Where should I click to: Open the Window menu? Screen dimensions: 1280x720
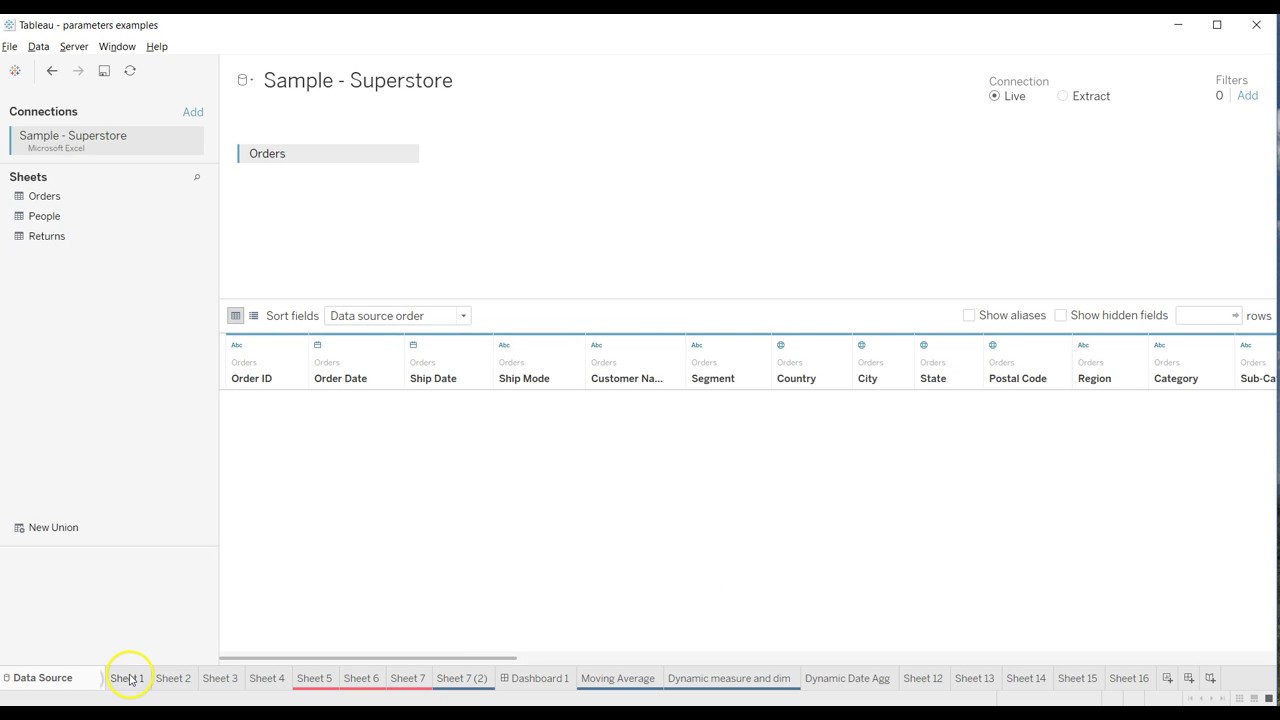(117, 46)
